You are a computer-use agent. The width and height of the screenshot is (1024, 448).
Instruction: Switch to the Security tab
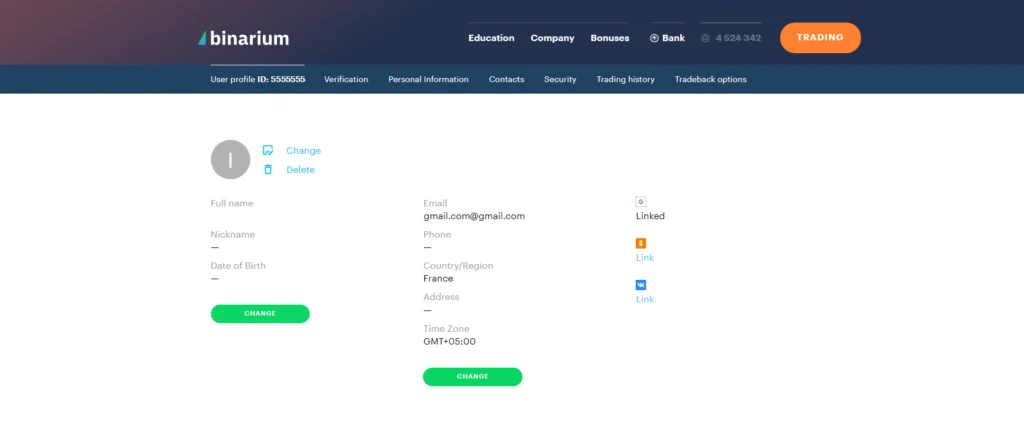(560, 79)
